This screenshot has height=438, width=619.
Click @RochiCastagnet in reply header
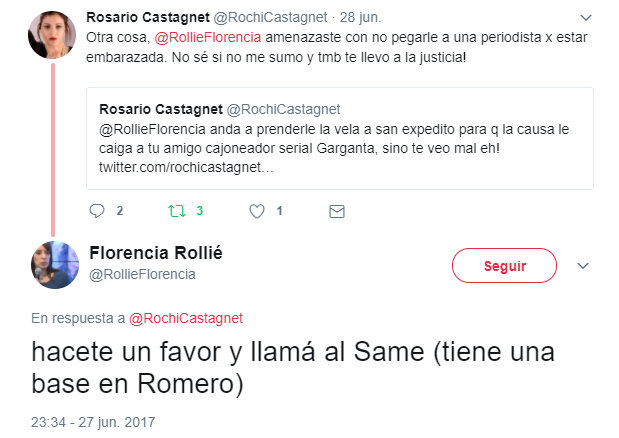[186, 318]
